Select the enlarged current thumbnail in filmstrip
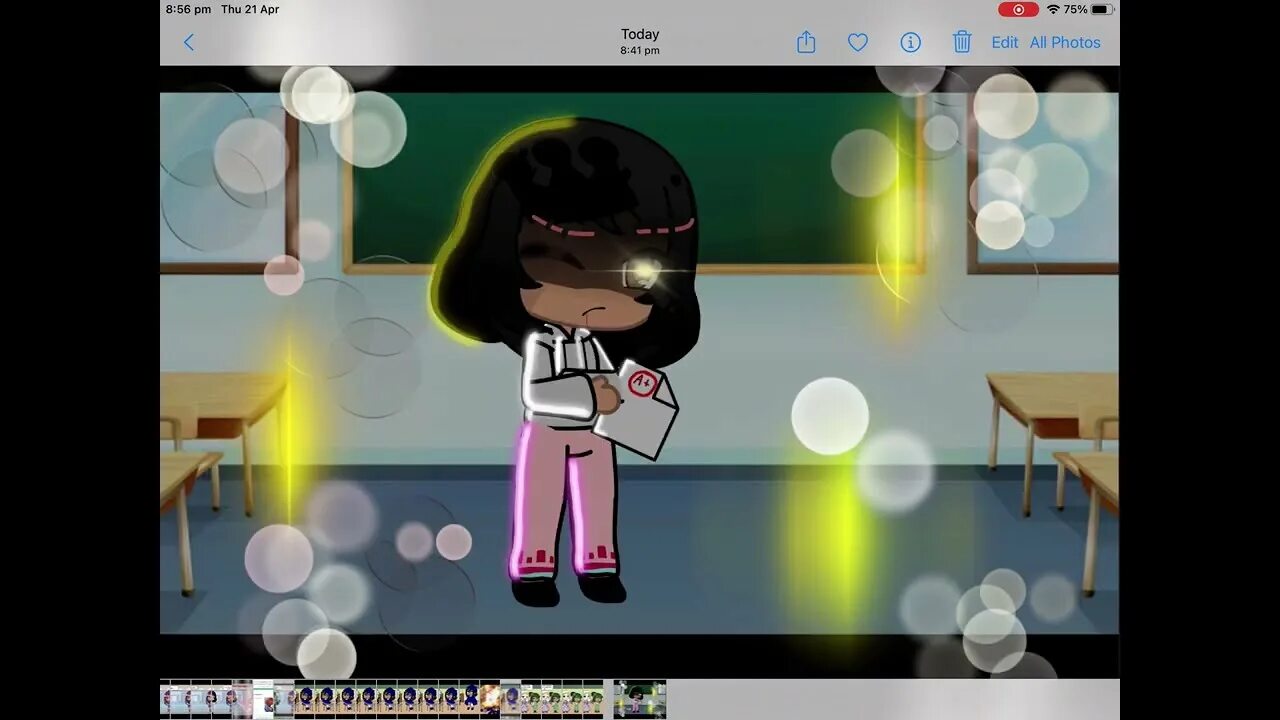 coord(639,698)
